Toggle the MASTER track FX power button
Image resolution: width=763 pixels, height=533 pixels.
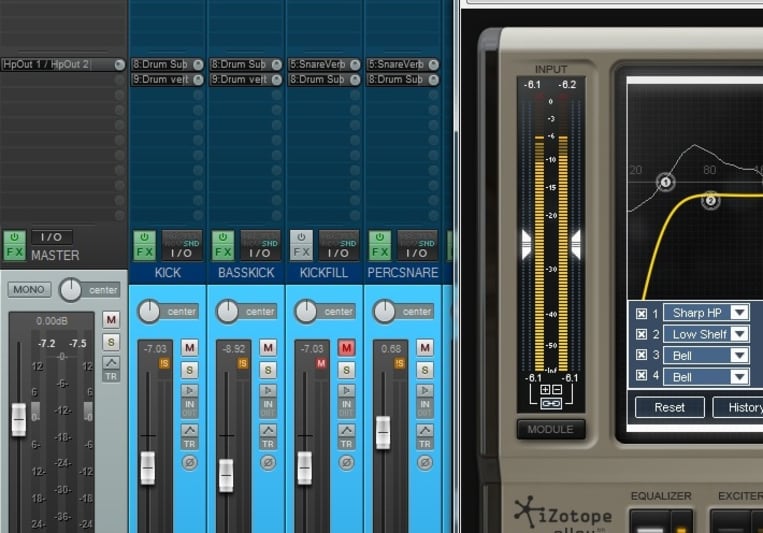(15, 238)
